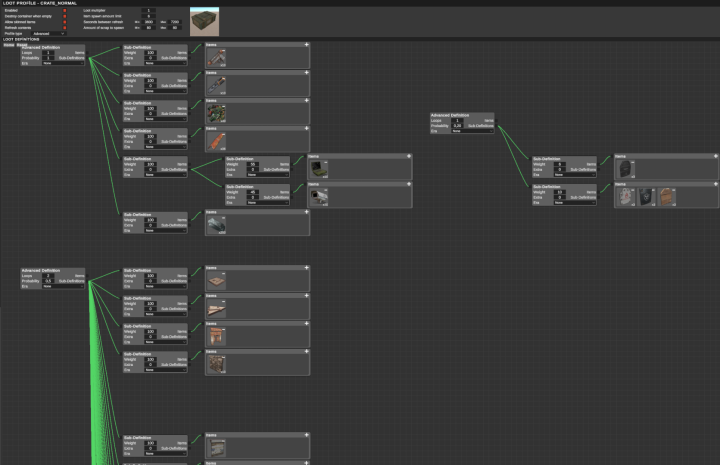Click the crate preview thumbnail
The width and height of the screenshot is (720, 465).
(x=204, y=22)
